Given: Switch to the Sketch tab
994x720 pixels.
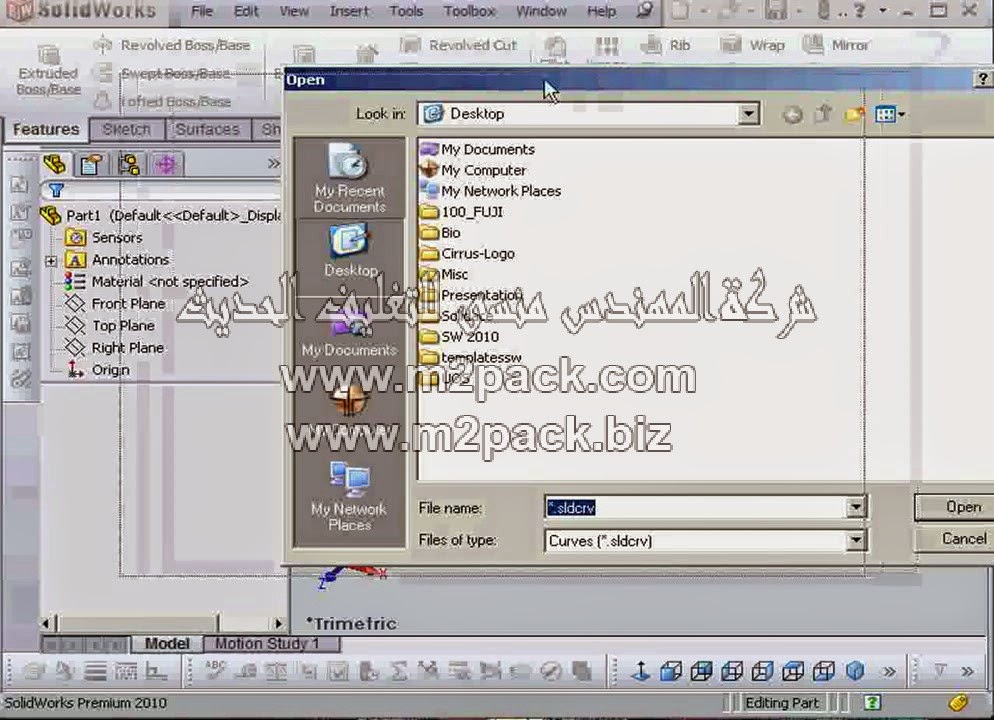Looking at the screenshot, I should tap(127, 129).
